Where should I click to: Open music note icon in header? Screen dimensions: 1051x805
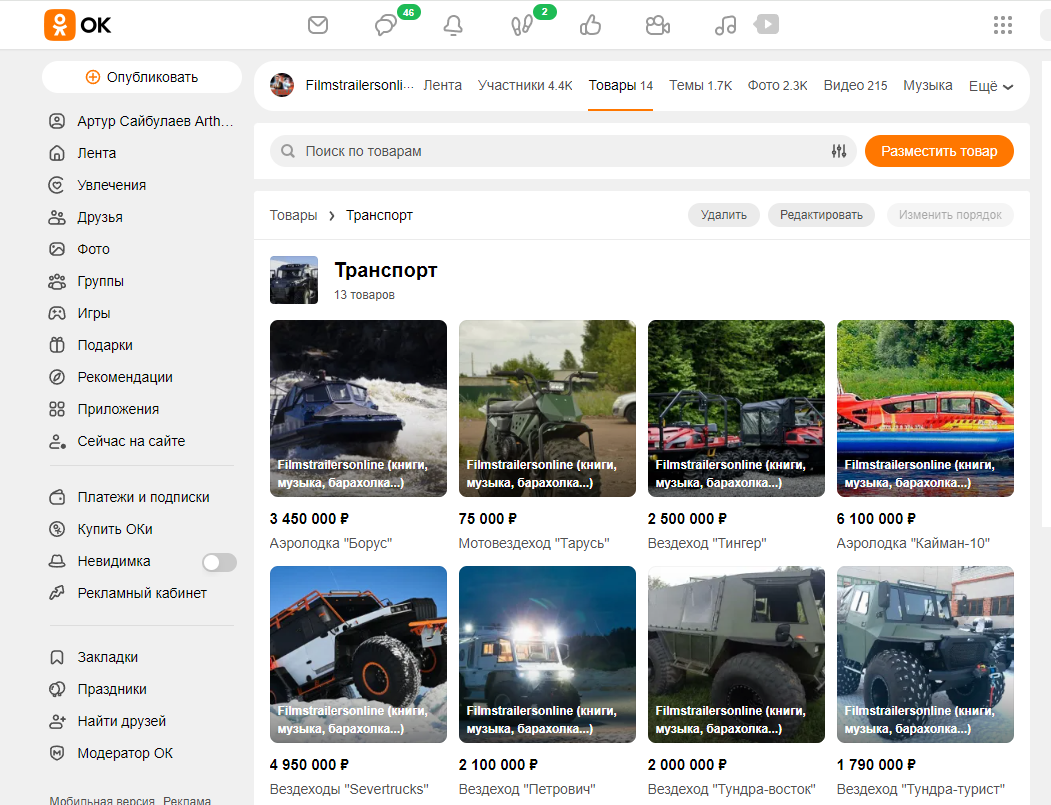pyautogui.click(x=725, y=25)
